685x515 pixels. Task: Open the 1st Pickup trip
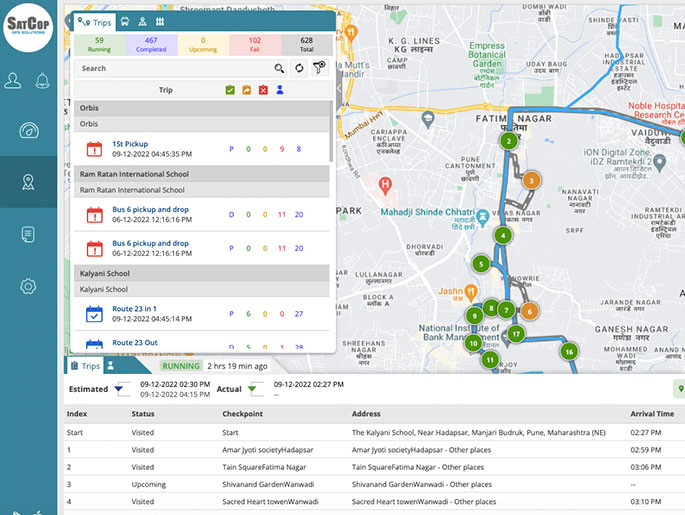click(130, 144)
